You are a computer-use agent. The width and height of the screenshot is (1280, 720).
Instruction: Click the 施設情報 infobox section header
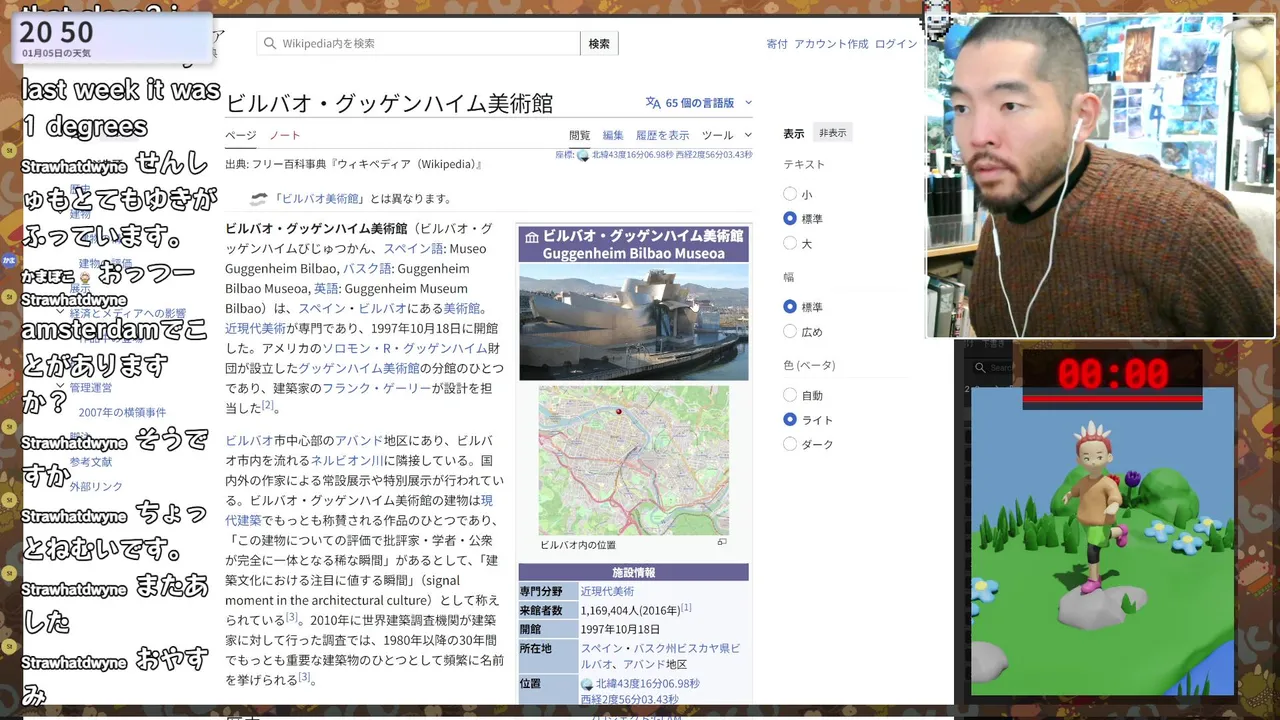tap(633, 572)
